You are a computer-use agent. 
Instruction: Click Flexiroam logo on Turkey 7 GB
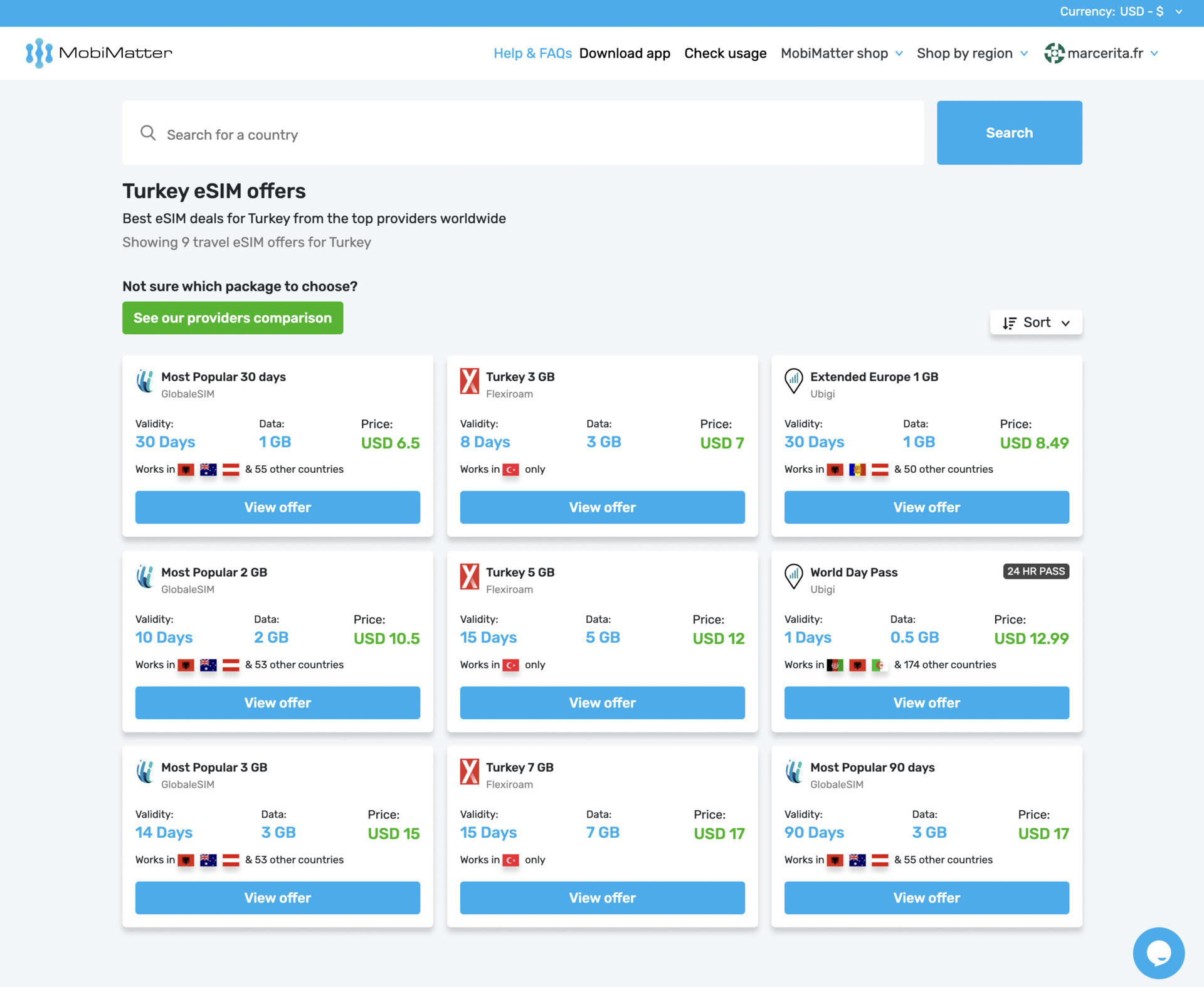(x=470, y=772)
